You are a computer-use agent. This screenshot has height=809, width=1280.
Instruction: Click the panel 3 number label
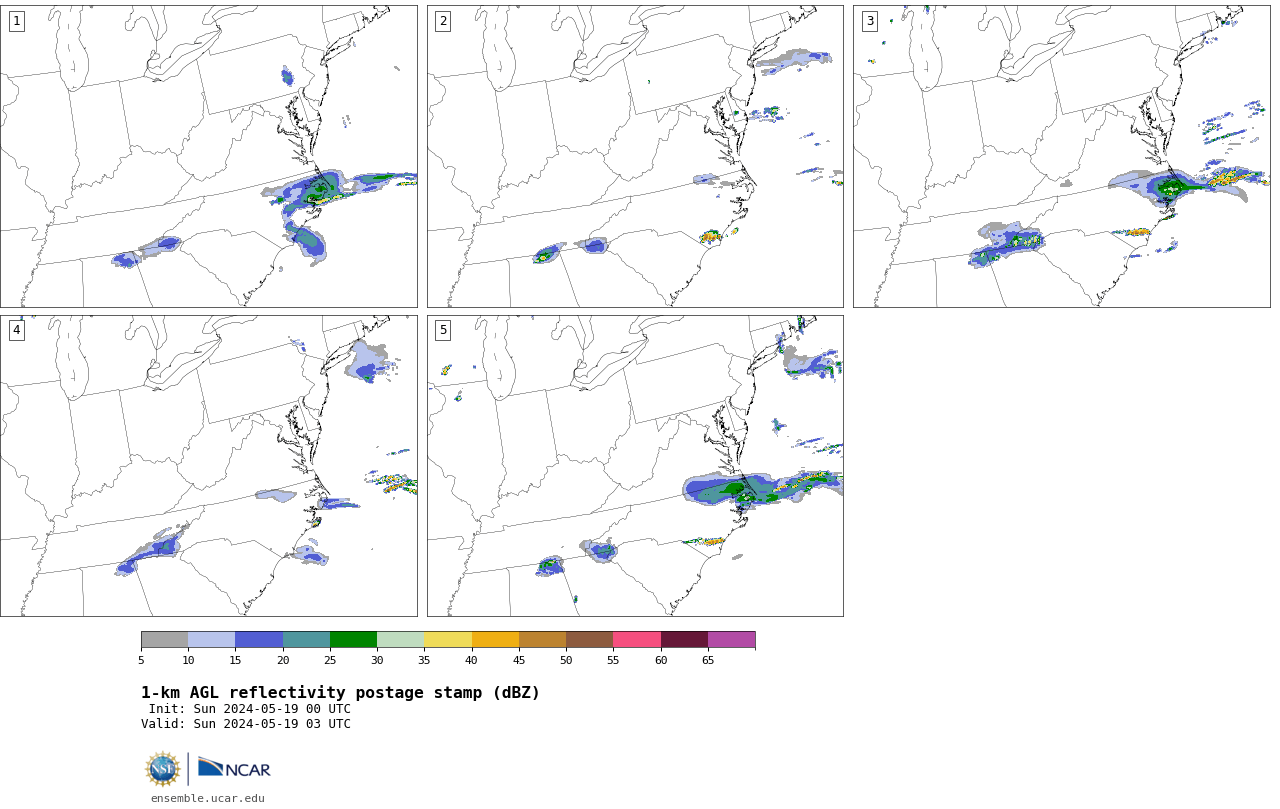tap(869, 21)
